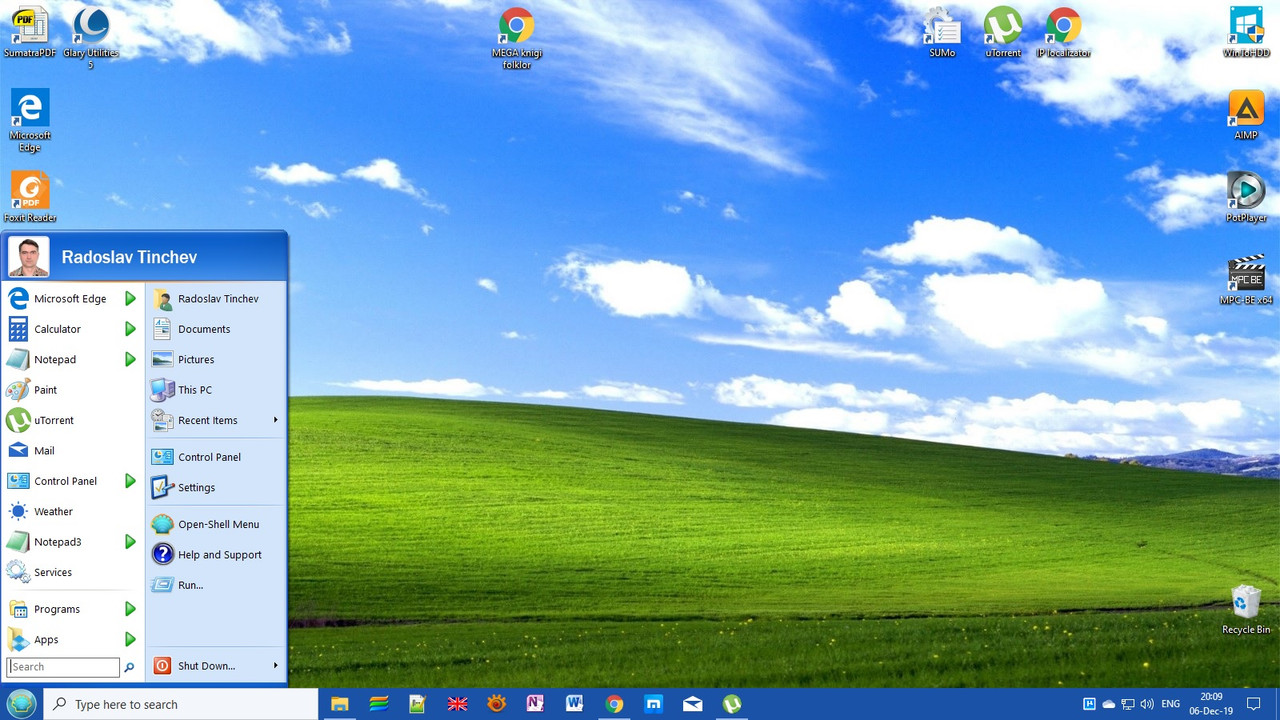Expand the Notepad green arrow
Image resolution: width=1280 pixels, height=720 pixels.
pyautogui.click(x=130, y=359)
